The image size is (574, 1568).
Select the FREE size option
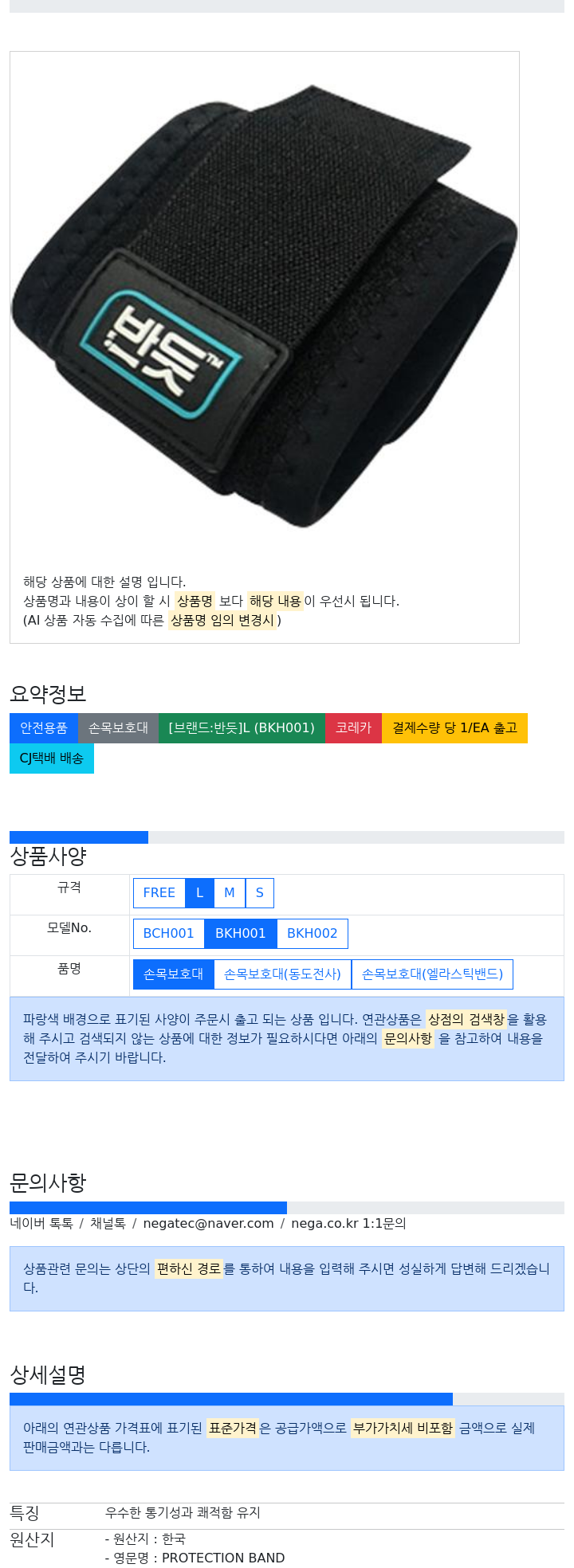pyautogui.click(x=159, y=893)
